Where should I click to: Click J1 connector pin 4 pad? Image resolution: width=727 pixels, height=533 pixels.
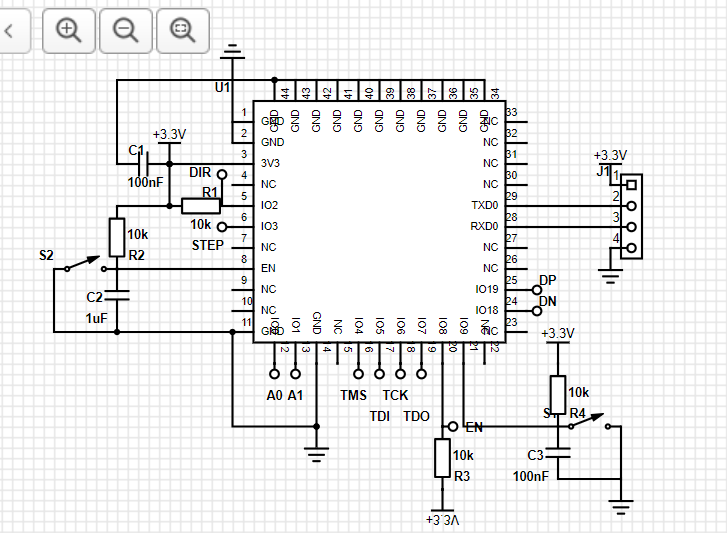tap(631, 248)
